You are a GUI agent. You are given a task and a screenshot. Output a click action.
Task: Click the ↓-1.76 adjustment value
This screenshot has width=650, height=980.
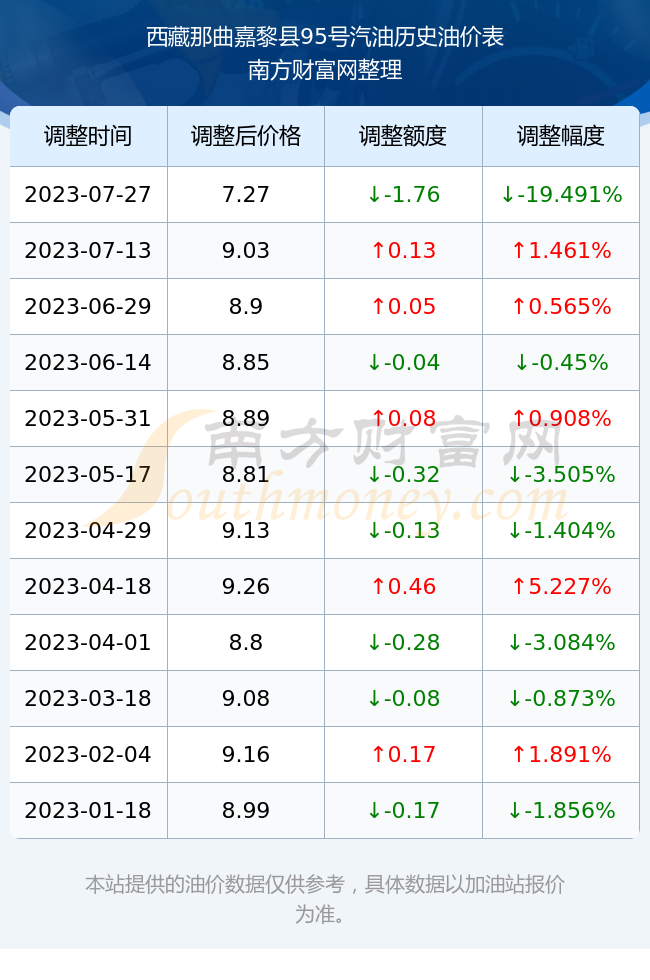[403, 194]
